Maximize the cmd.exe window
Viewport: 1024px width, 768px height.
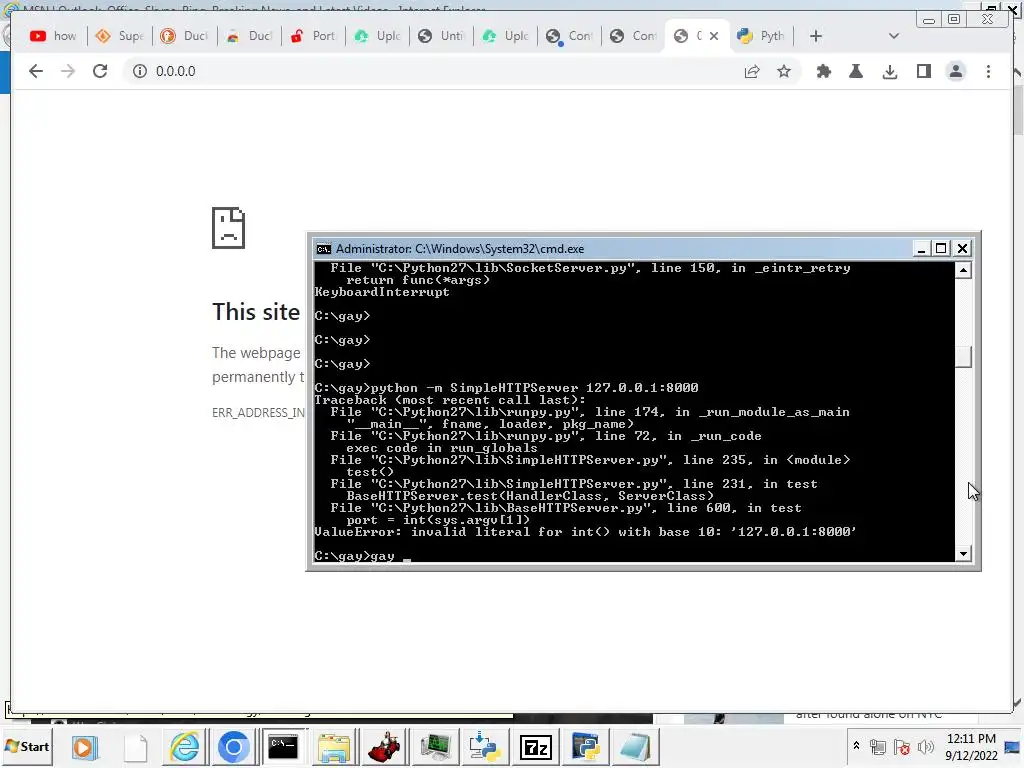(x=941, y=248)
